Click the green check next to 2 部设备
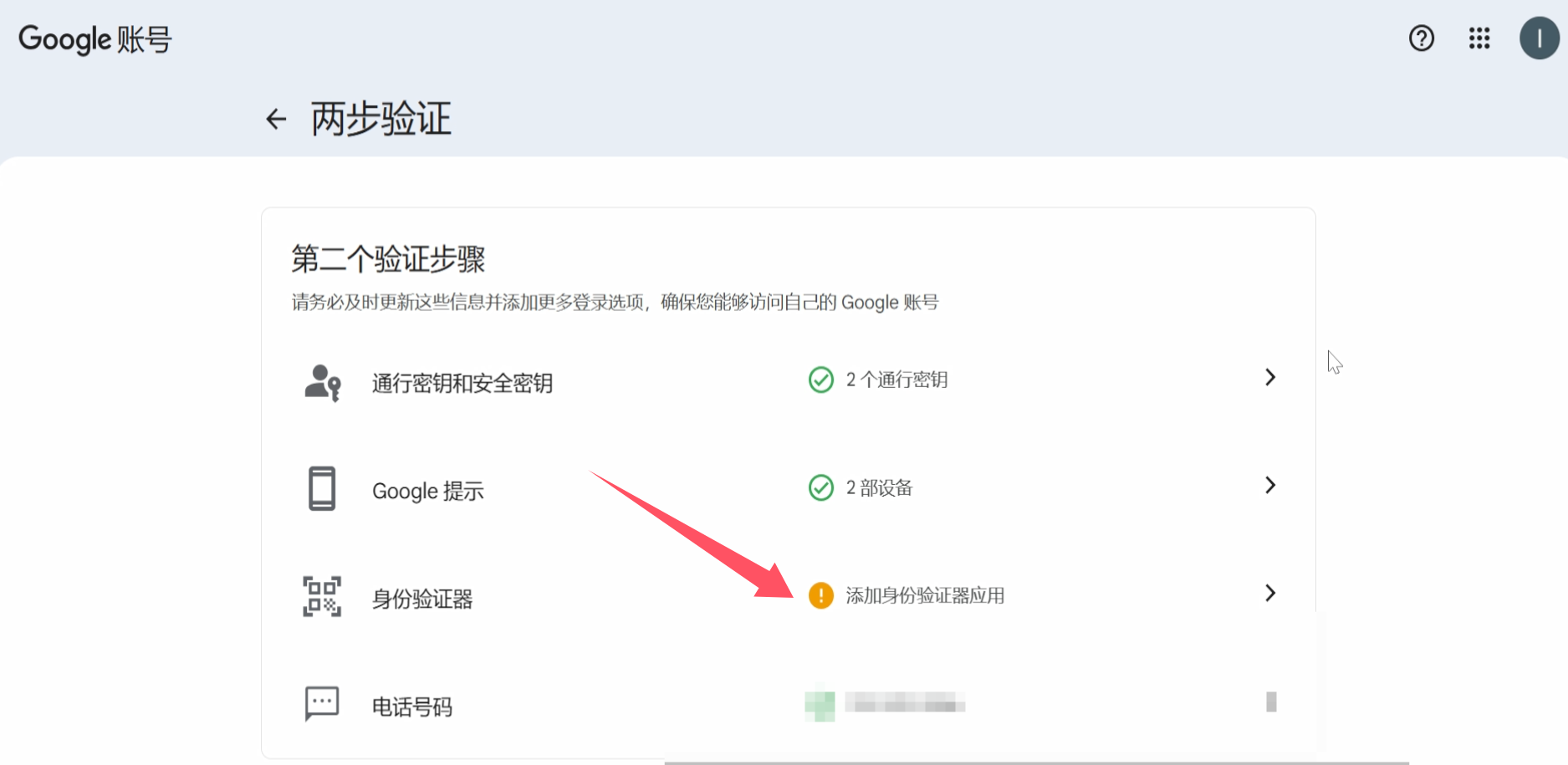The image size is (1568, 765). 821,487
